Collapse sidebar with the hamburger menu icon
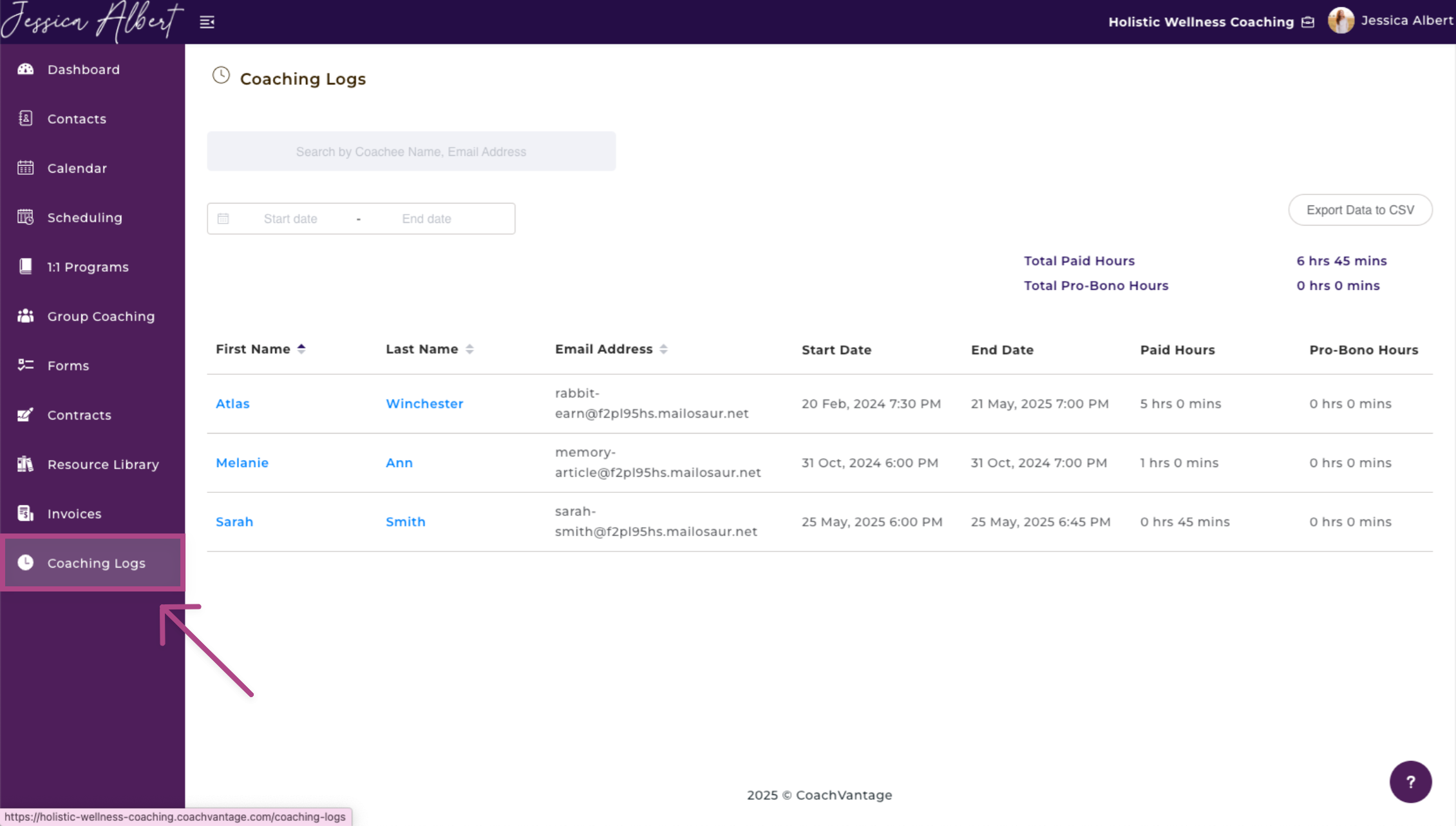The width and height of the screenshot is (1456, 826). click(207, 22)
